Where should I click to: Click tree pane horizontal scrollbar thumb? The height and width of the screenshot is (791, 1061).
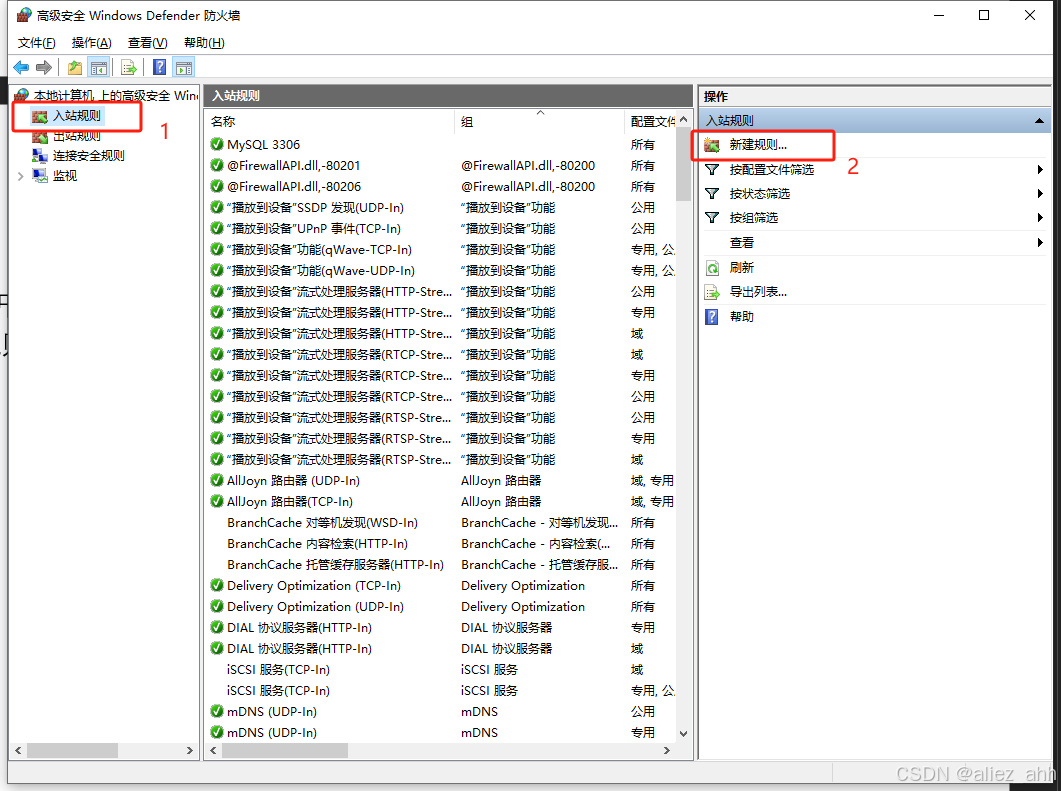(x=72, y=750)
